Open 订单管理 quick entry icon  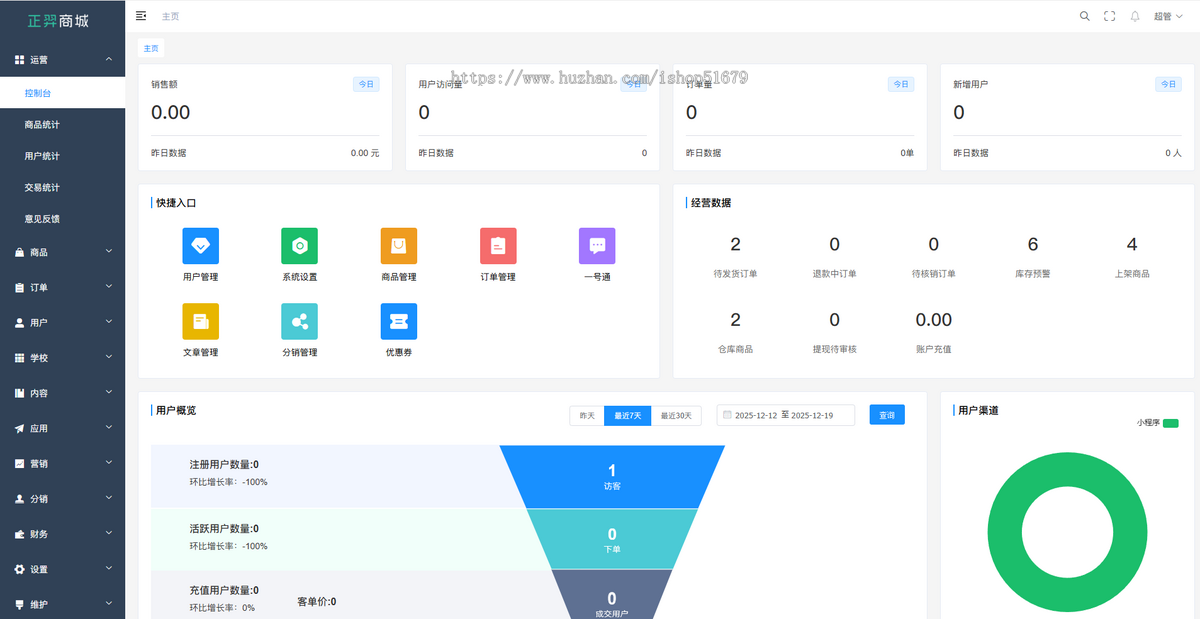pyautogui.click(x=498, y=246)
